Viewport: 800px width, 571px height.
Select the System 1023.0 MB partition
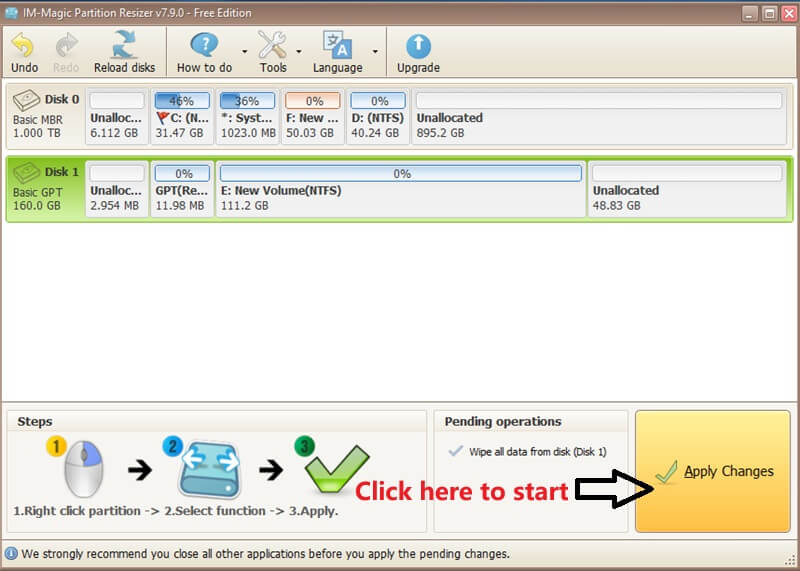click(247, 116)
